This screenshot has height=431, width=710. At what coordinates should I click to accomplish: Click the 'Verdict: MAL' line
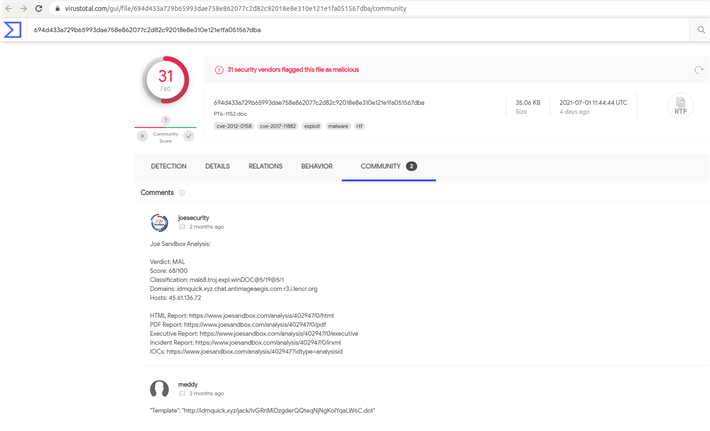(167, 262)
